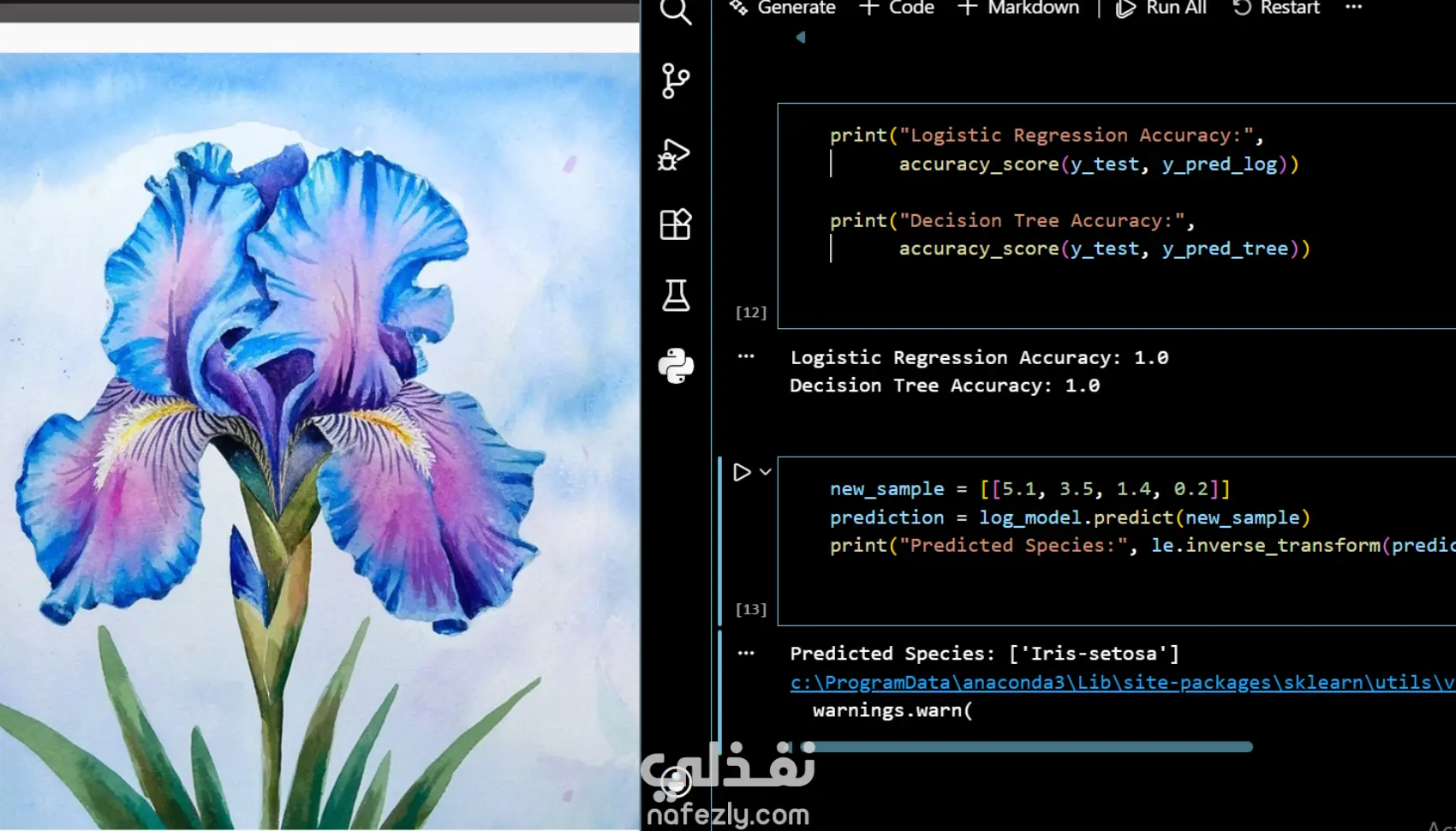Click the collapse arrow below the toolbar
Image resolution: width=1456 pixels, height=831 pixels.
coord(801,37)
